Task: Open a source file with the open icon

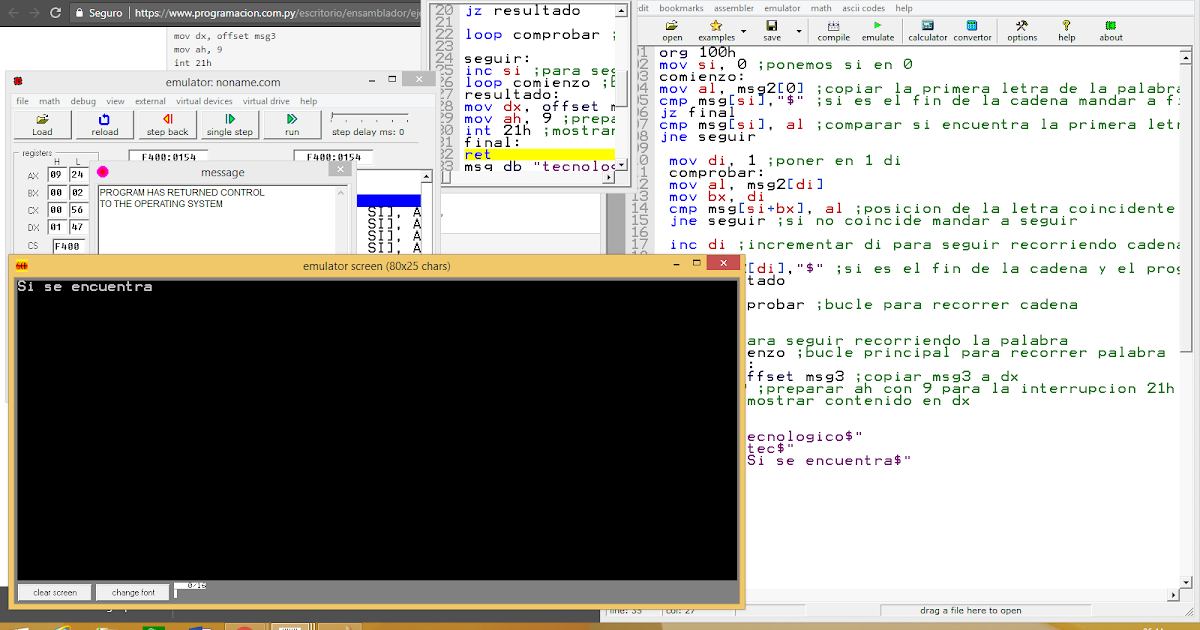Action: click(672, 25)
